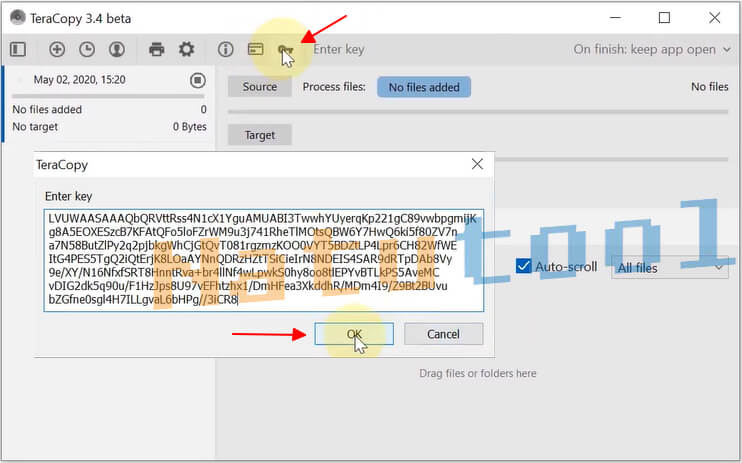Viewport: 742px width, 463px height.
Task: Click the '0 Bytes' value in sidebar
Action: [x=189, y=126]
